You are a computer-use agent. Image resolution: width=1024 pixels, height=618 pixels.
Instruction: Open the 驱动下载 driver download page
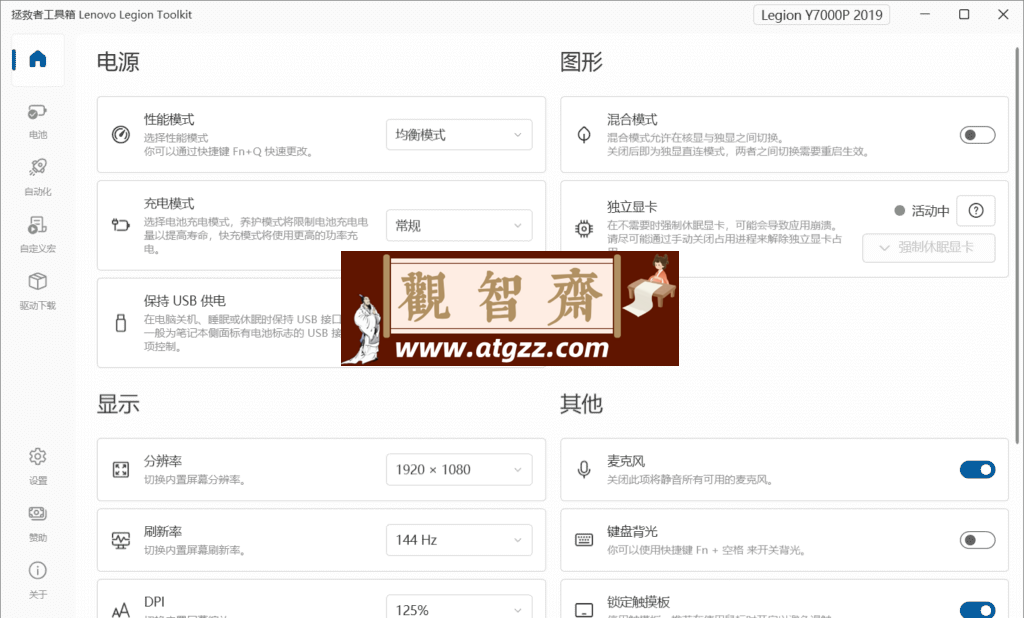pos(38,291)
